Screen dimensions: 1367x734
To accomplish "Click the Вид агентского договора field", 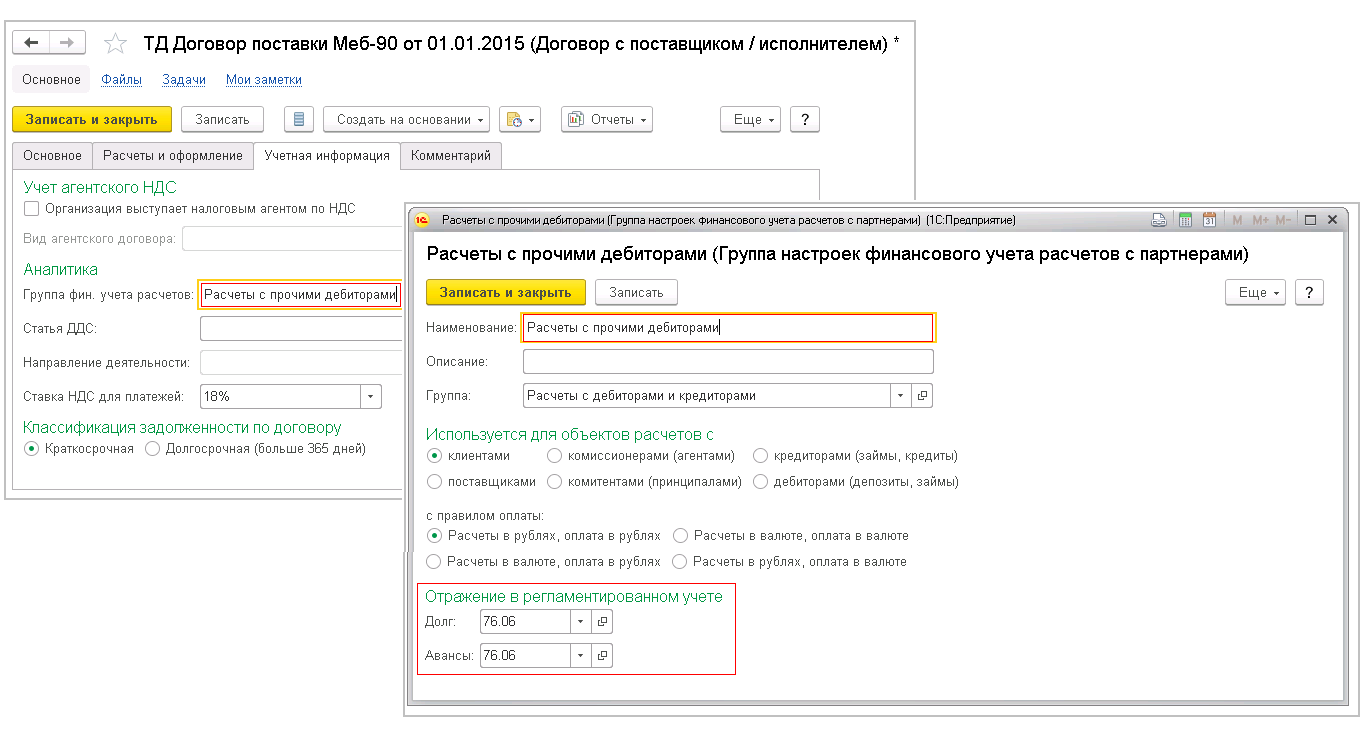I will tap(292, 239).
